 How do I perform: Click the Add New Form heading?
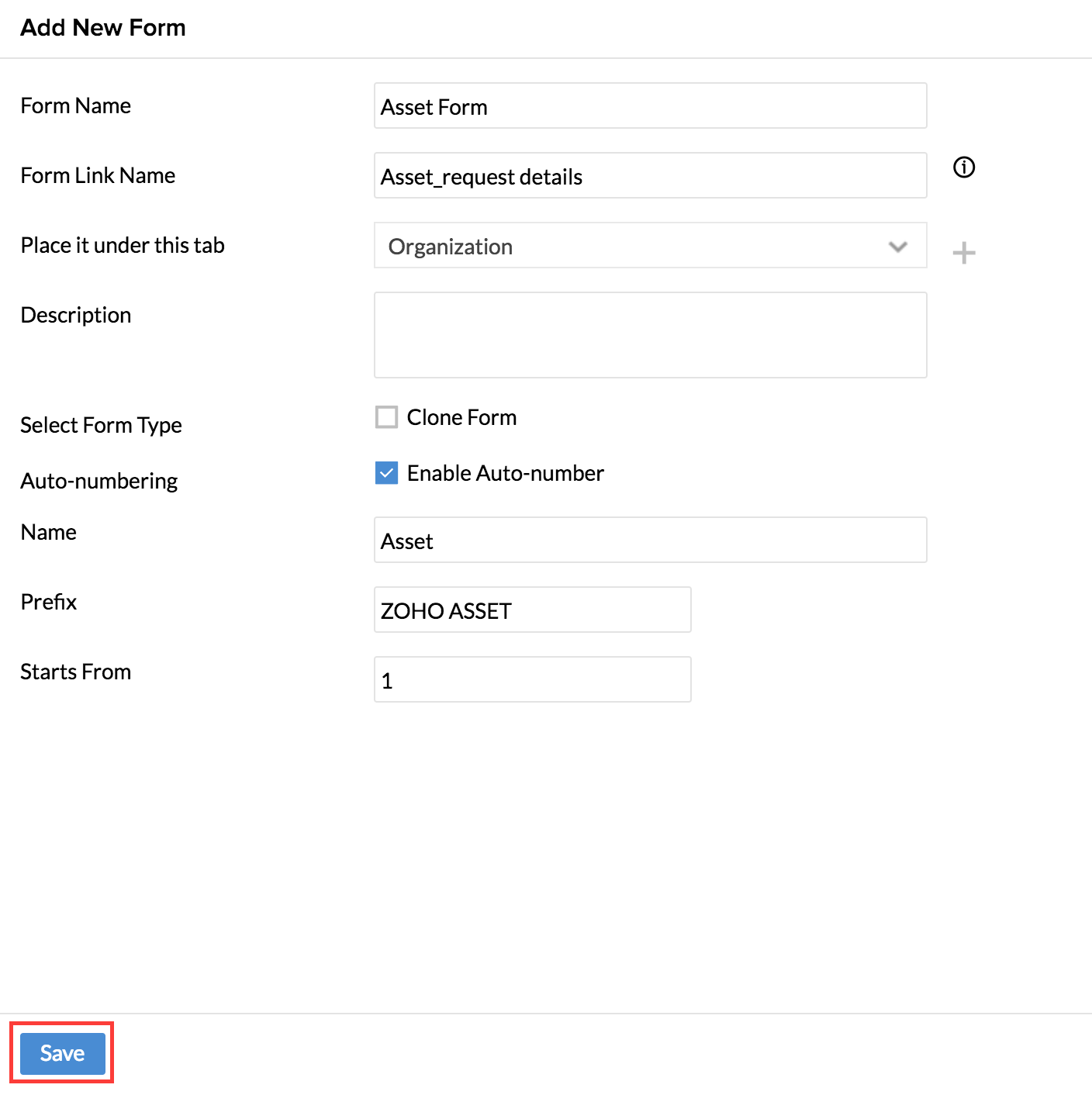tap(103, 28)
